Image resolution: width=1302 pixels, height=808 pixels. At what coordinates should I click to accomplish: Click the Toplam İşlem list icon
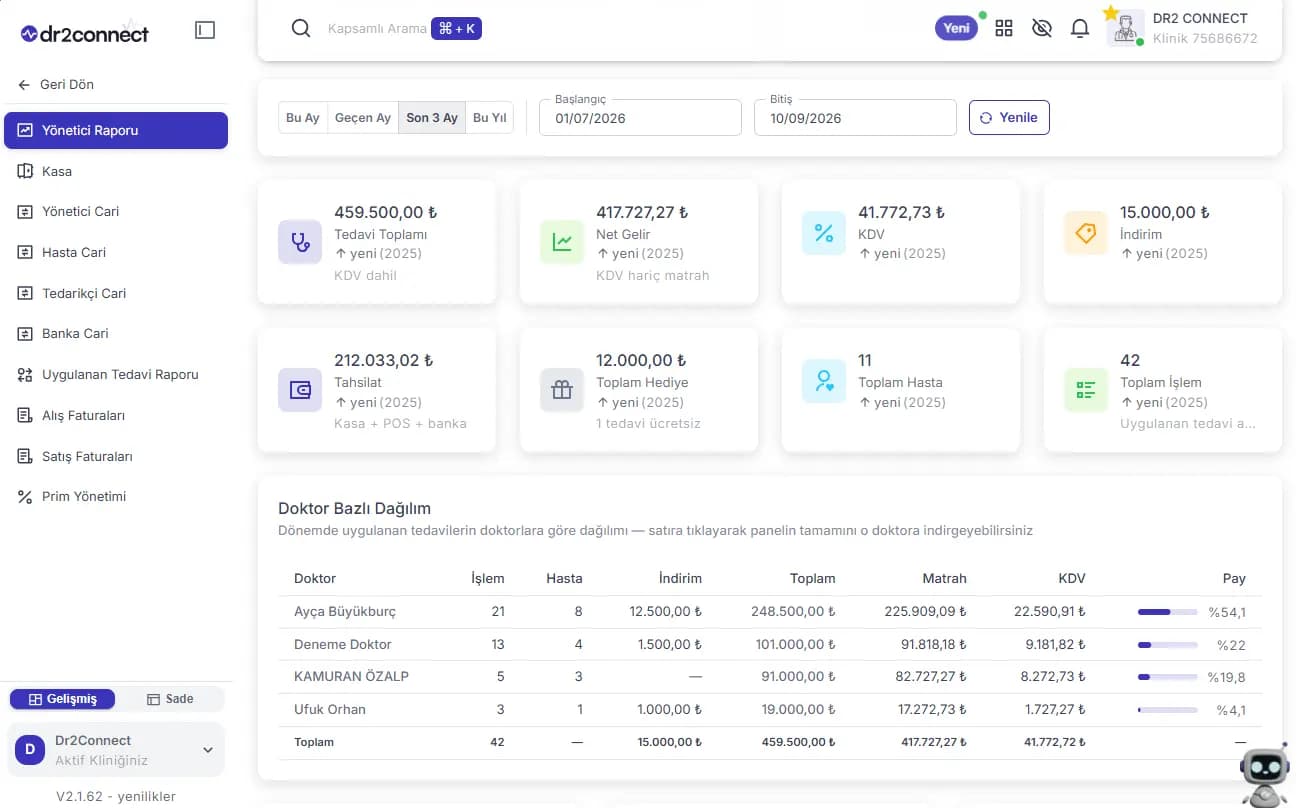click(x=1086, y=390)
